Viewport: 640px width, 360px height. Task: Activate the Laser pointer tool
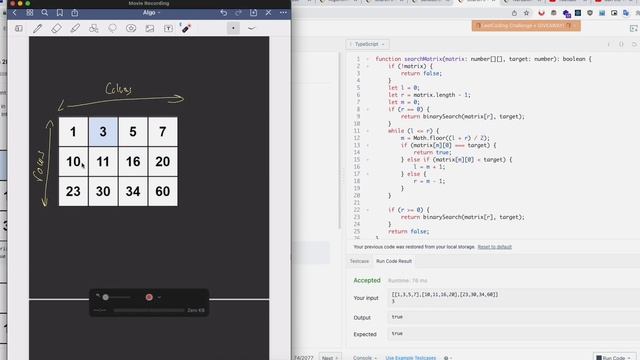[x=186, y=28]
